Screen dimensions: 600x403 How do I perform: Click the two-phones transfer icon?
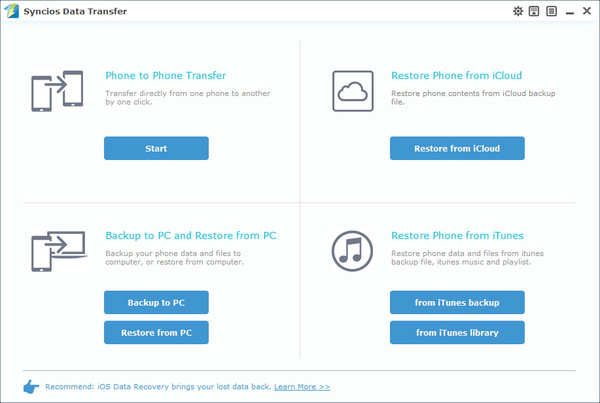click(54, 91)
